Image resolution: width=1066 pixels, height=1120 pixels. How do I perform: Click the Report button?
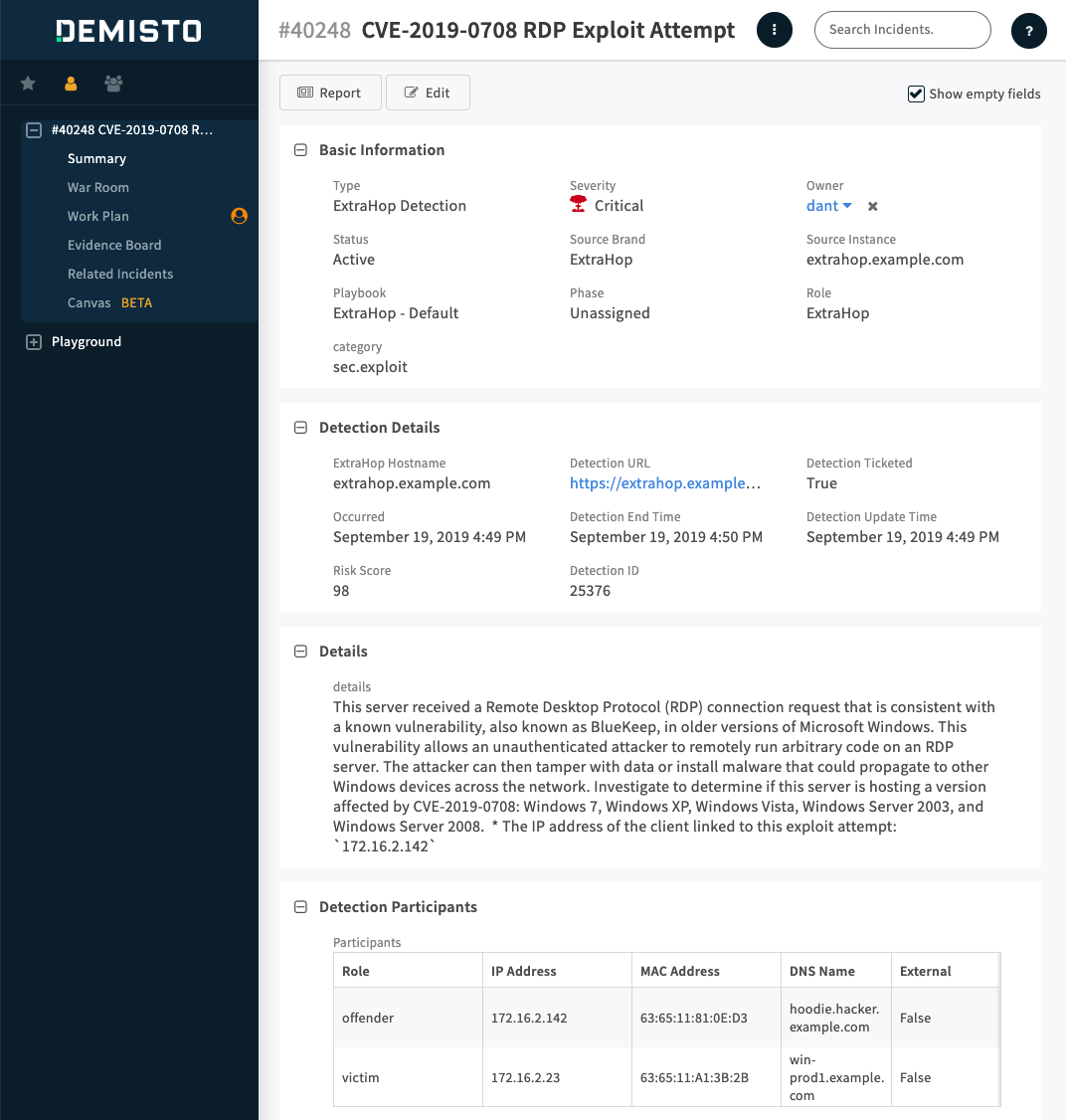pyautogui.click(x=330, y=93)
